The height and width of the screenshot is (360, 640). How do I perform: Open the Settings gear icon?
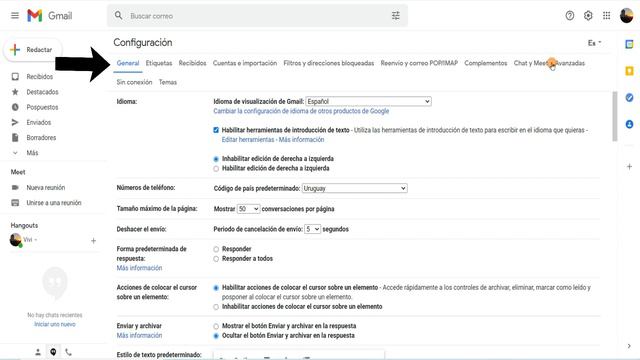[588, 16]
